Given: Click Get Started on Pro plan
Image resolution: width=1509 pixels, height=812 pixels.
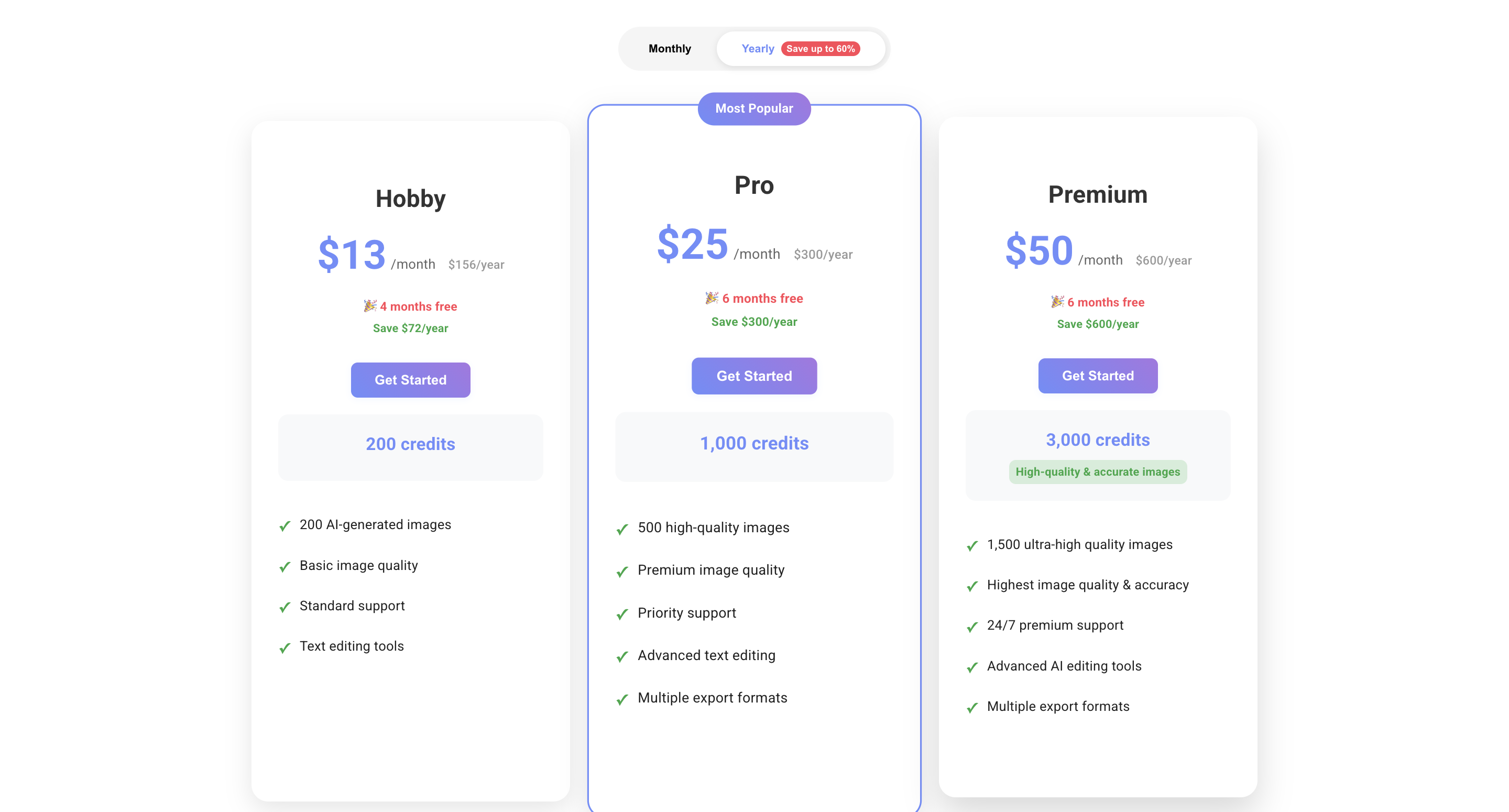Looking at the screenshot, I should tap(754, 376).
